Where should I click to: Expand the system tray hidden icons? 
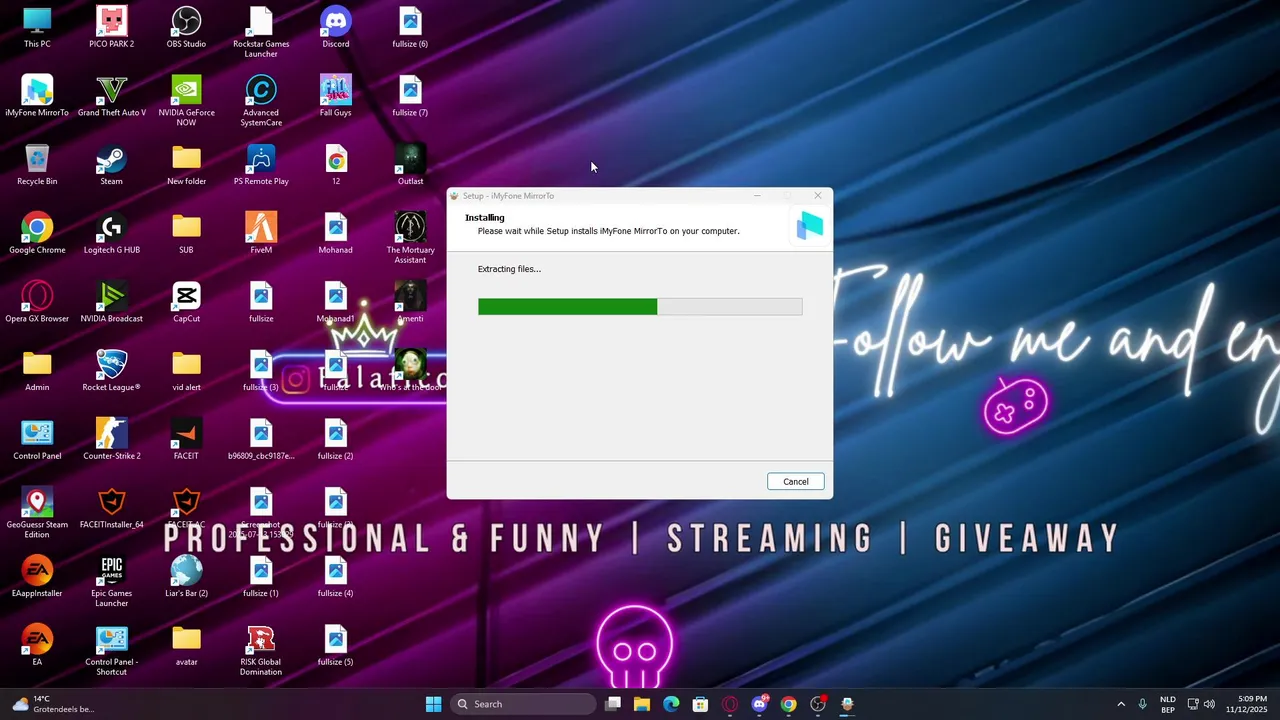1121,704
